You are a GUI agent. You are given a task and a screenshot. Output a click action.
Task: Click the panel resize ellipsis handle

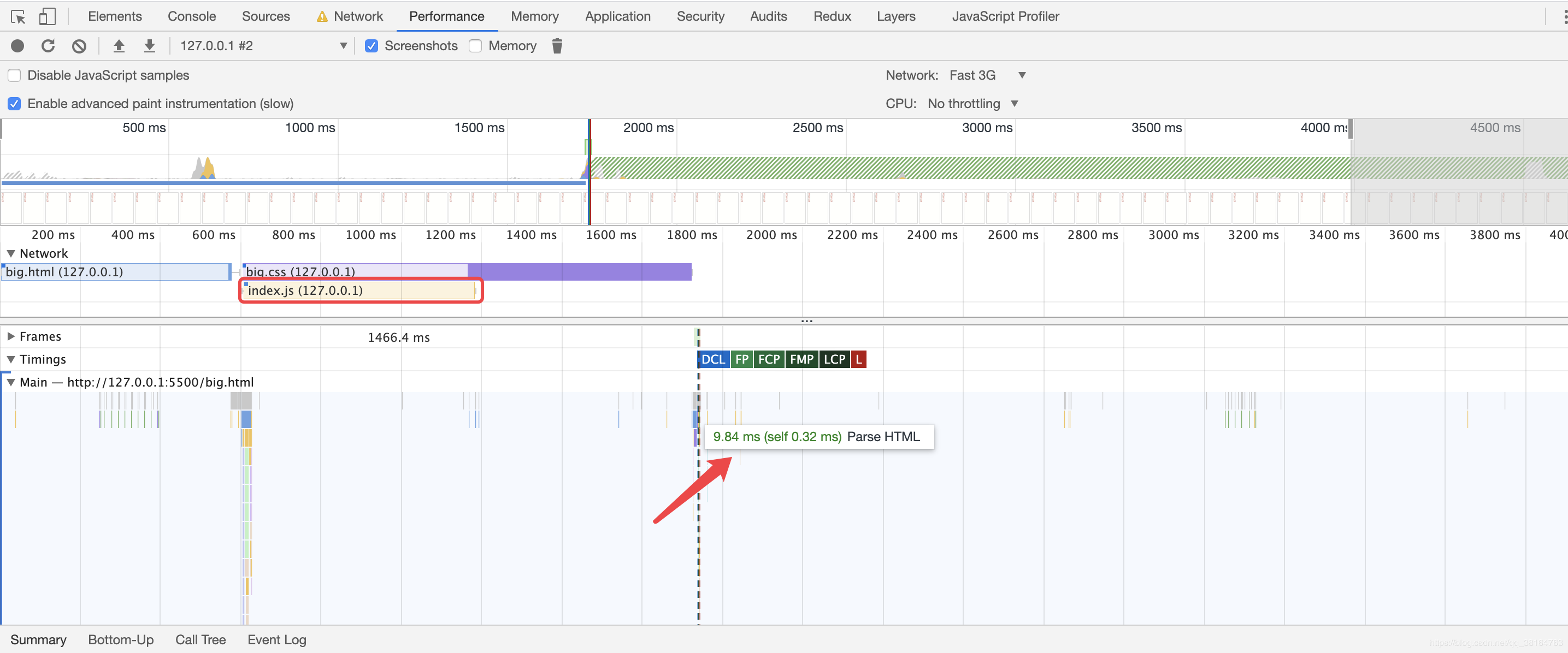point(806,320)
